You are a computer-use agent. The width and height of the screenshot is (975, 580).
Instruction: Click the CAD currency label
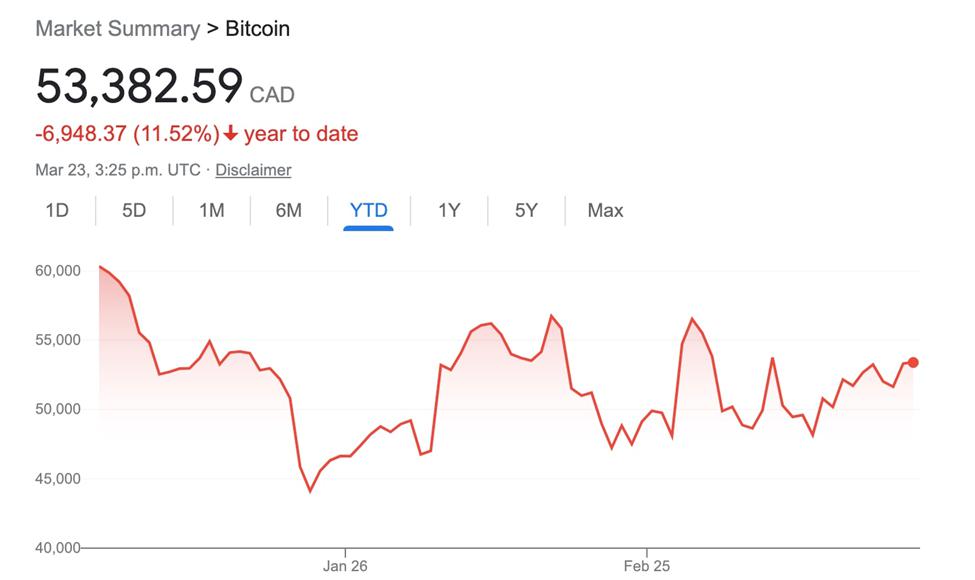click(x=272, y=95)
